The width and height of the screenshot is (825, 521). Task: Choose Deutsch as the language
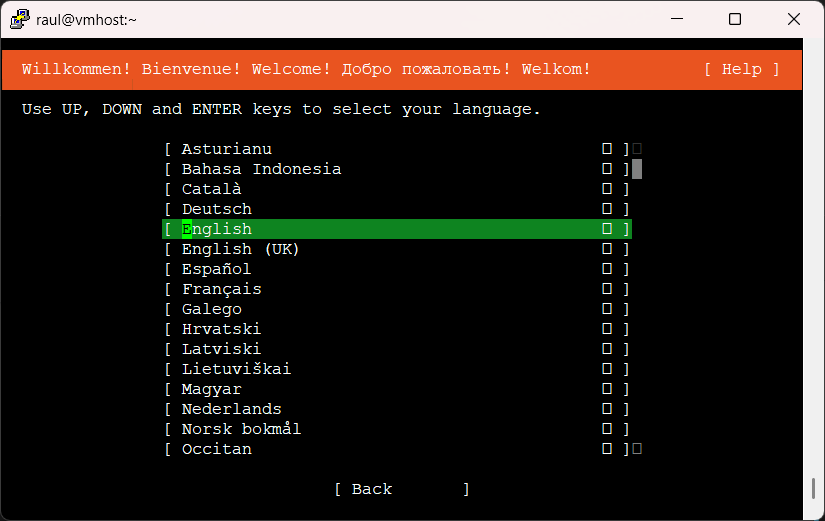click(x=217, y=209)
